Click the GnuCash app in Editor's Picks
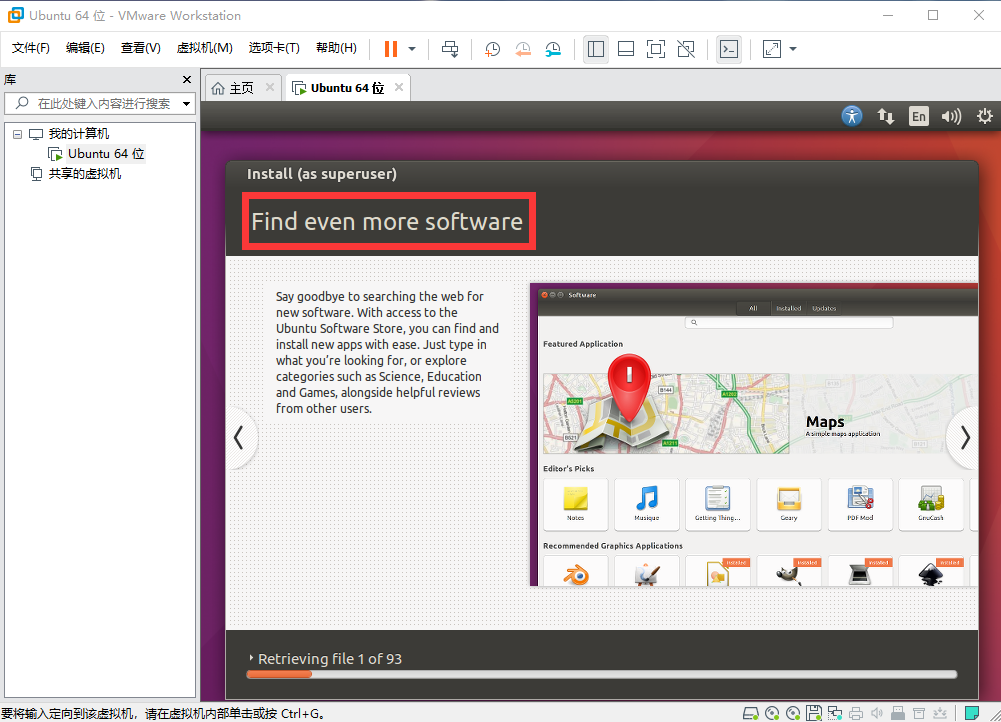 931,504
